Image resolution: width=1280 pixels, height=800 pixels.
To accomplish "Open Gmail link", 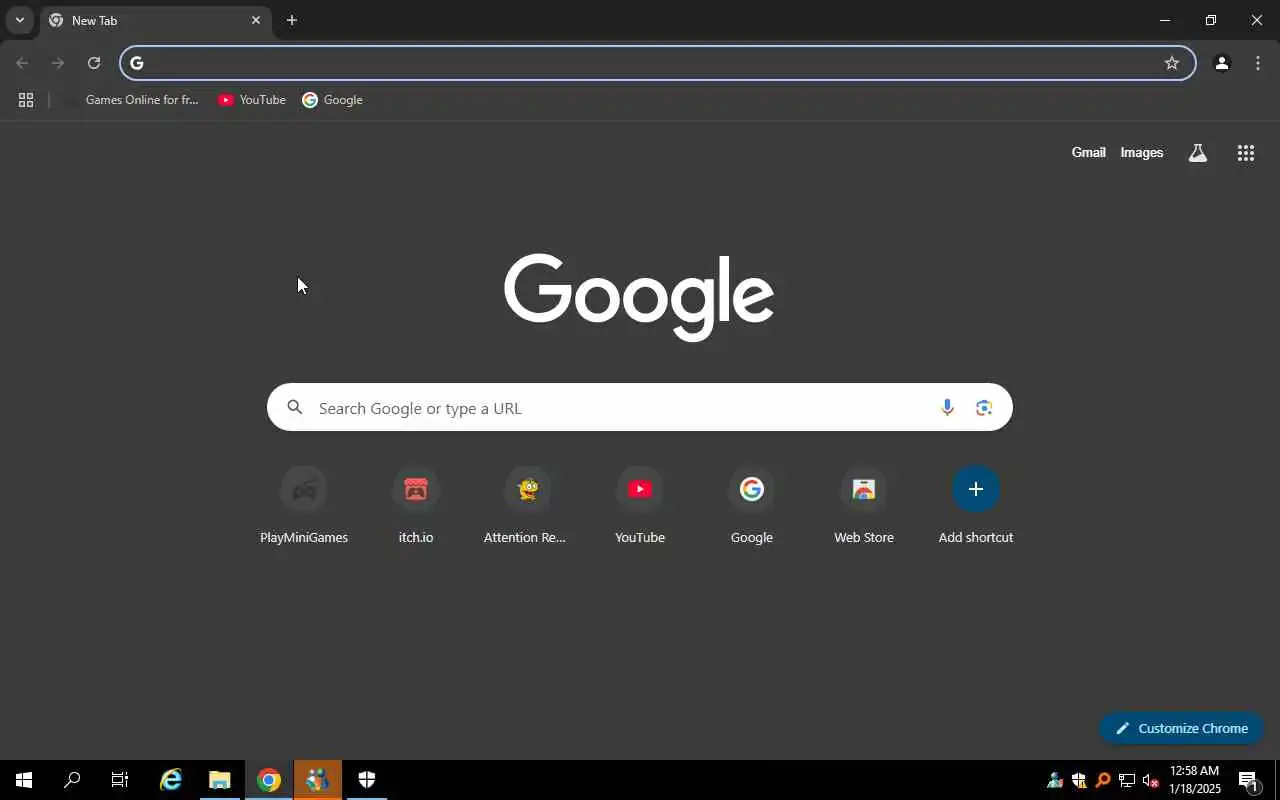I will click(1088, 153).
